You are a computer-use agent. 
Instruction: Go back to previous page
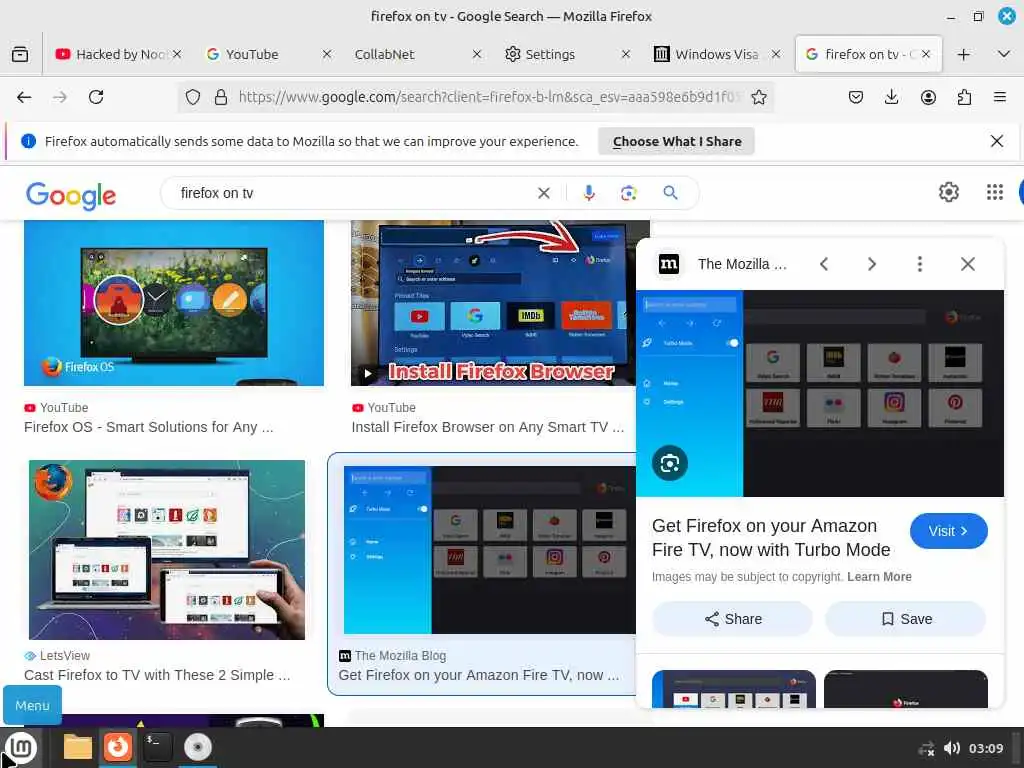24,97
